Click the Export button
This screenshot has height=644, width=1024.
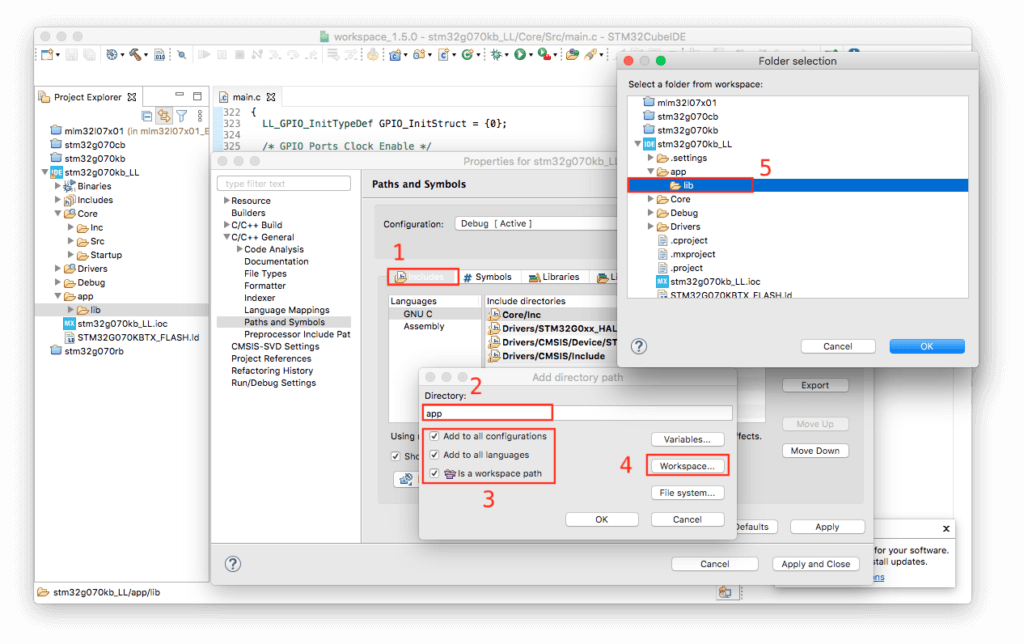click(x=815, y=385)
